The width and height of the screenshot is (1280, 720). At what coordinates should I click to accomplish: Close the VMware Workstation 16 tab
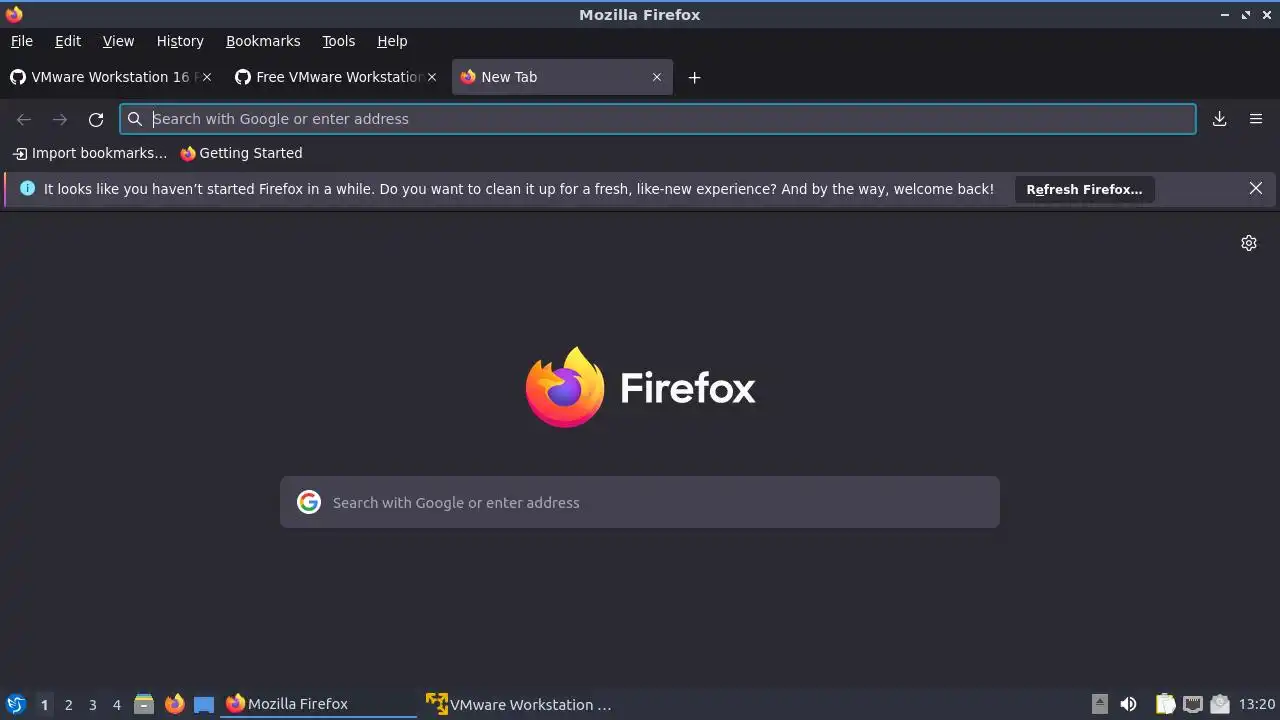[x=207, y=77]
